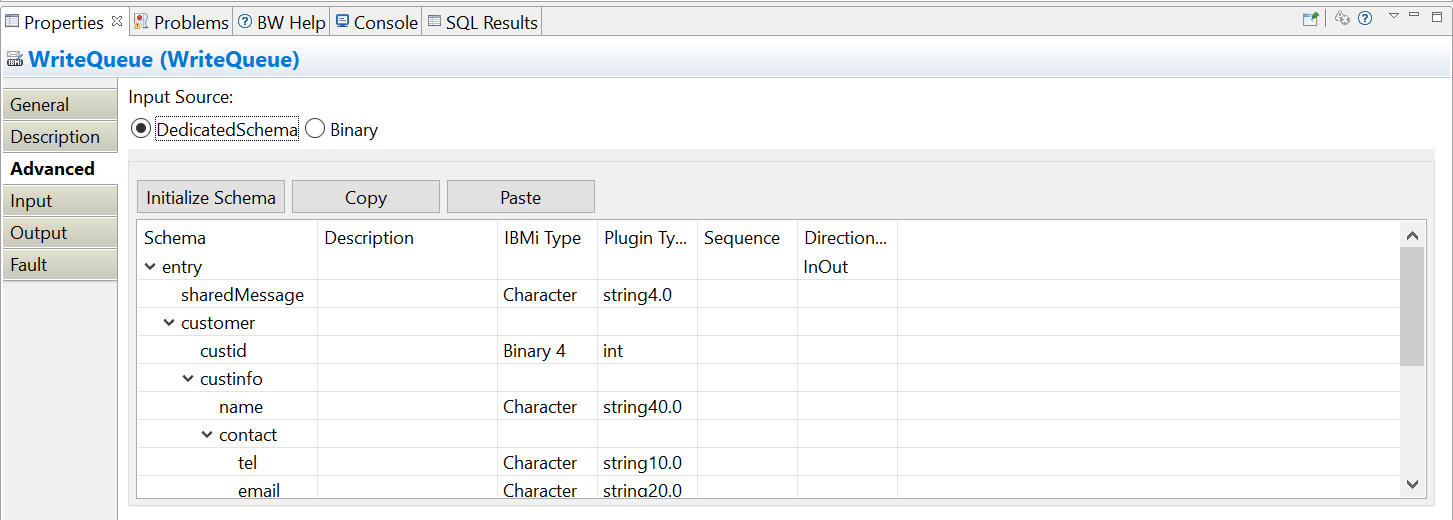Select the DedicatedSchema radio button
The width and height of the screenshot is (1453, 520).
click(141, 130)
